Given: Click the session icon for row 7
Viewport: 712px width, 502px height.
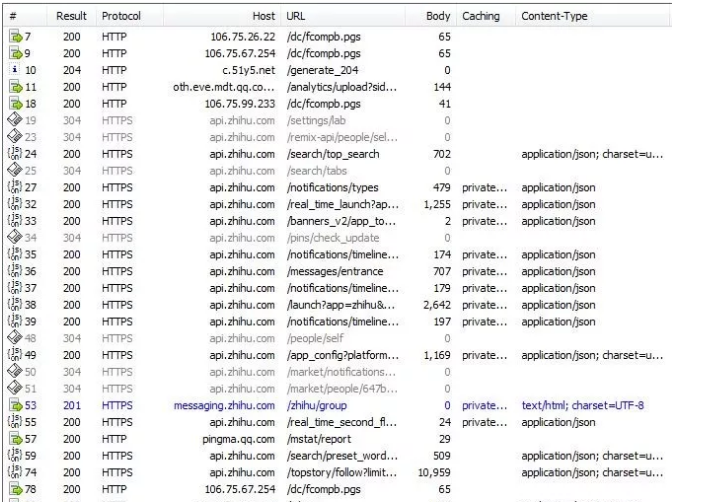Looking at the screenshot, I should 15,37.
